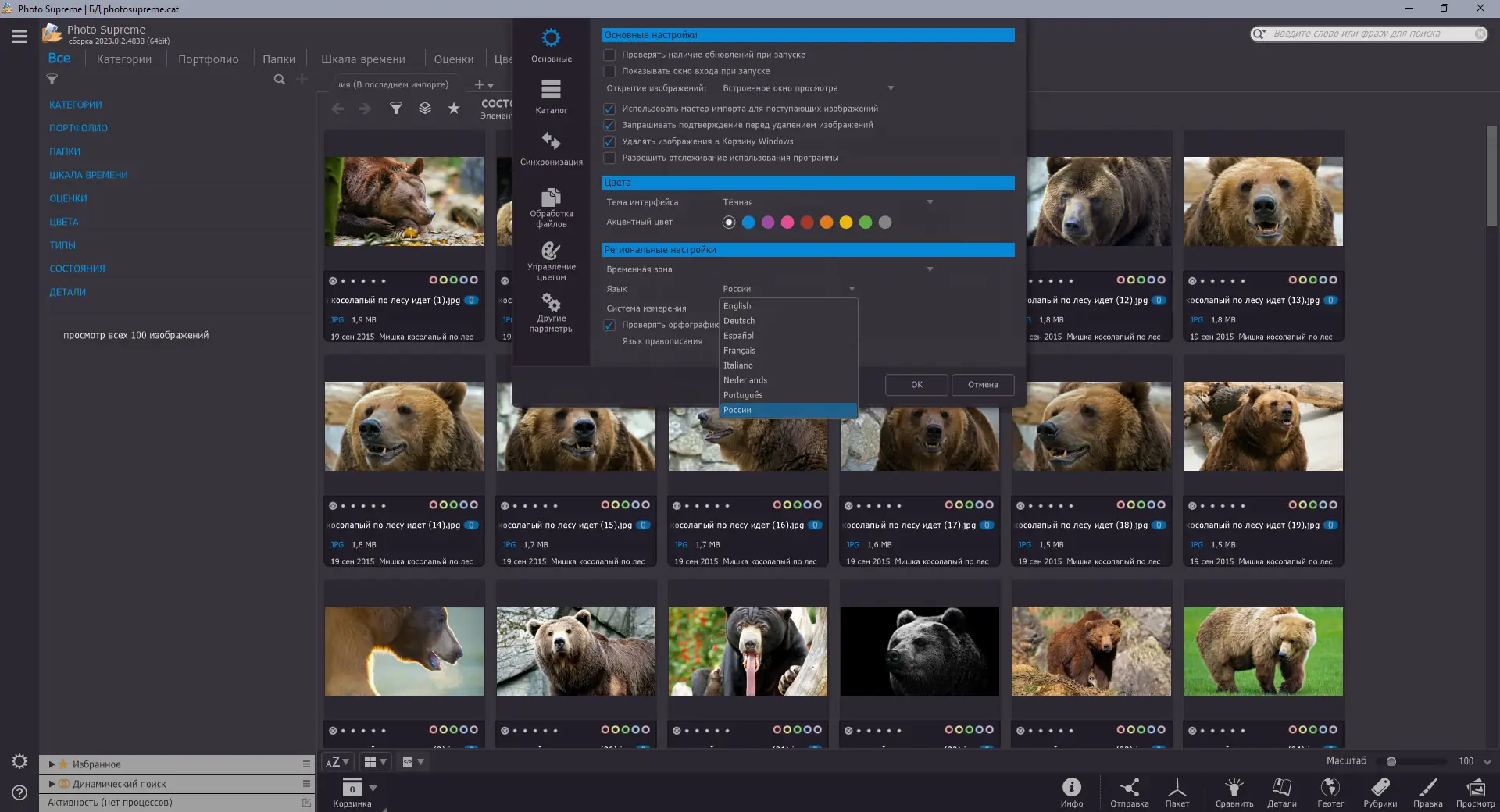Confirm settings with OK button
The height and width of the screenshot is (812, 1500).
(916, 385)
